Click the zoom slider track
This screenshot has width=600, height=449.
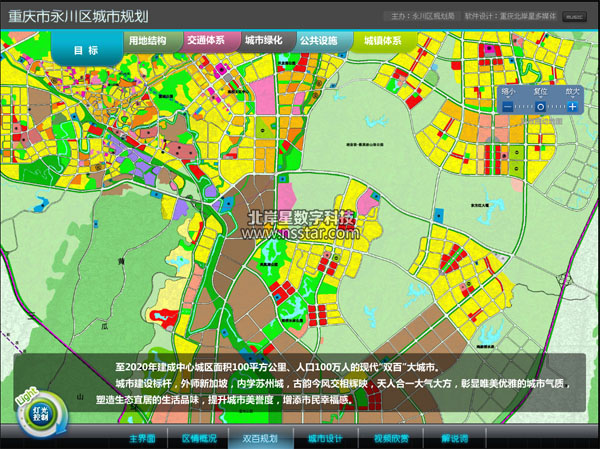(x=525, y=105)
